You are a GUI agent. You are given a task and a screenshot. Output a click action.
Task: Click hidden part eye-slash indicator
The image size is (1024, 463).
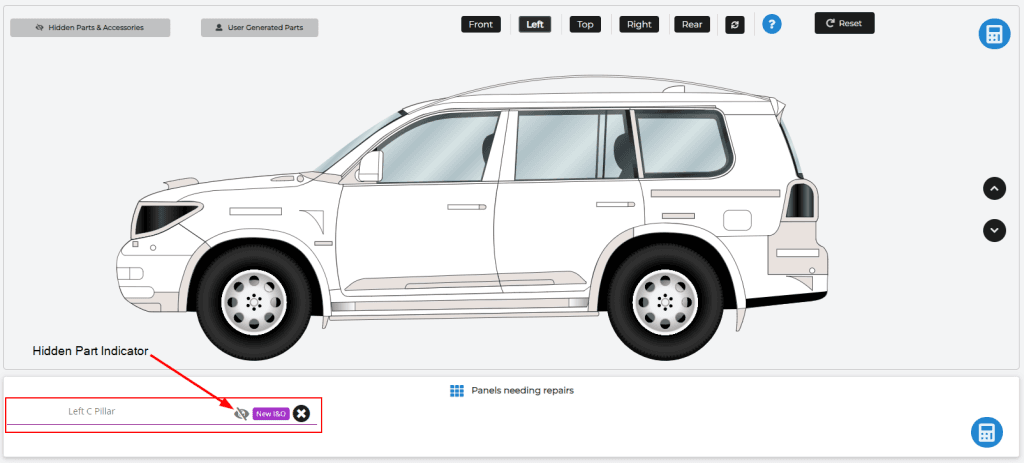(x=241, y=413)
